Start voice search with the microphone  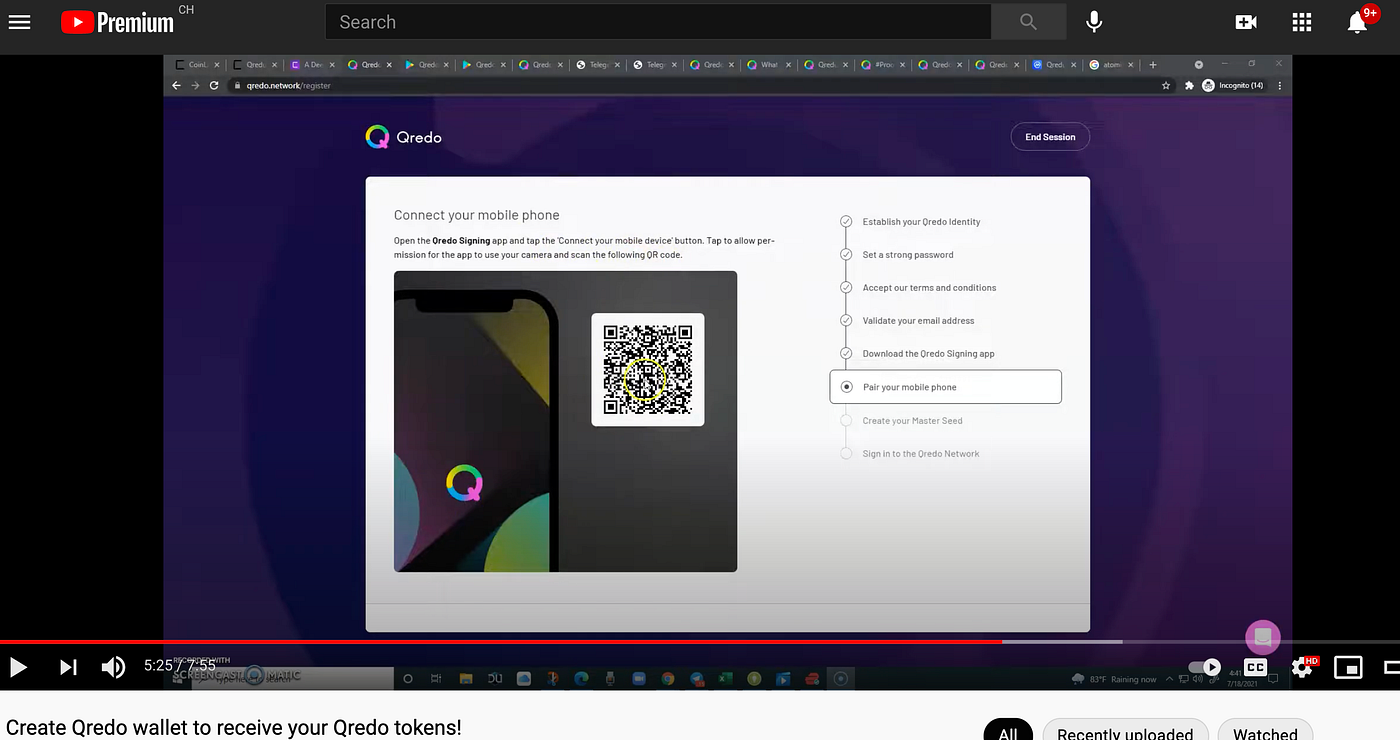pyautogui.click(x=1095, y=21)
